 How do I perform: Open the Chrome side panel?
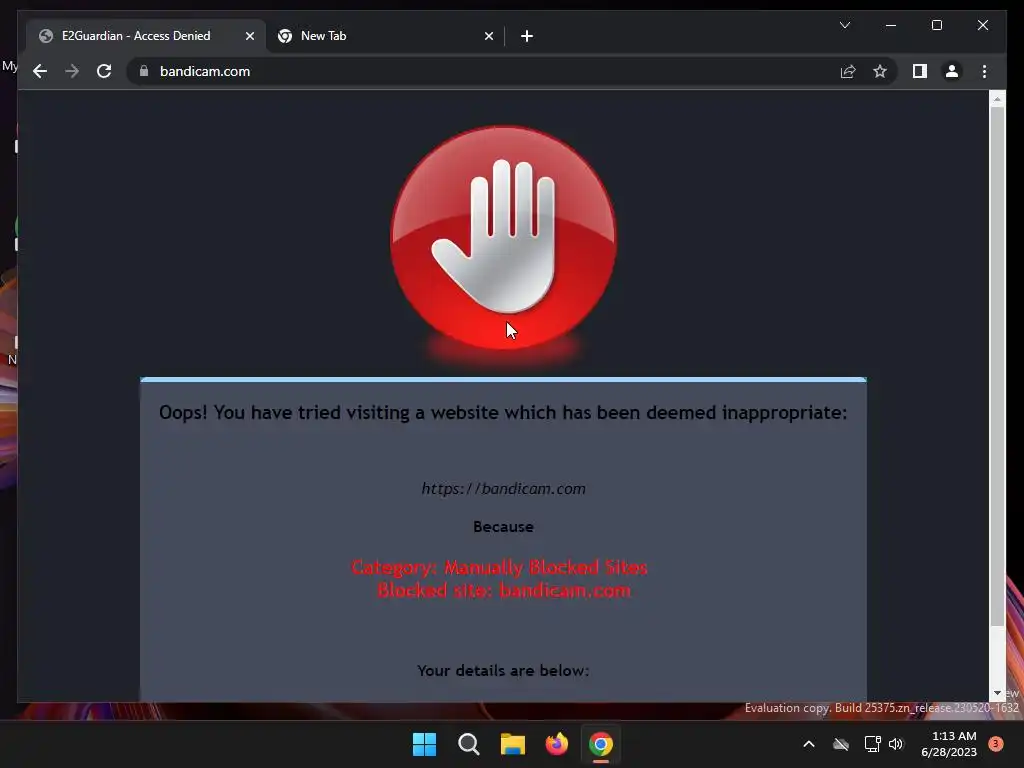(x=920, y=71)
